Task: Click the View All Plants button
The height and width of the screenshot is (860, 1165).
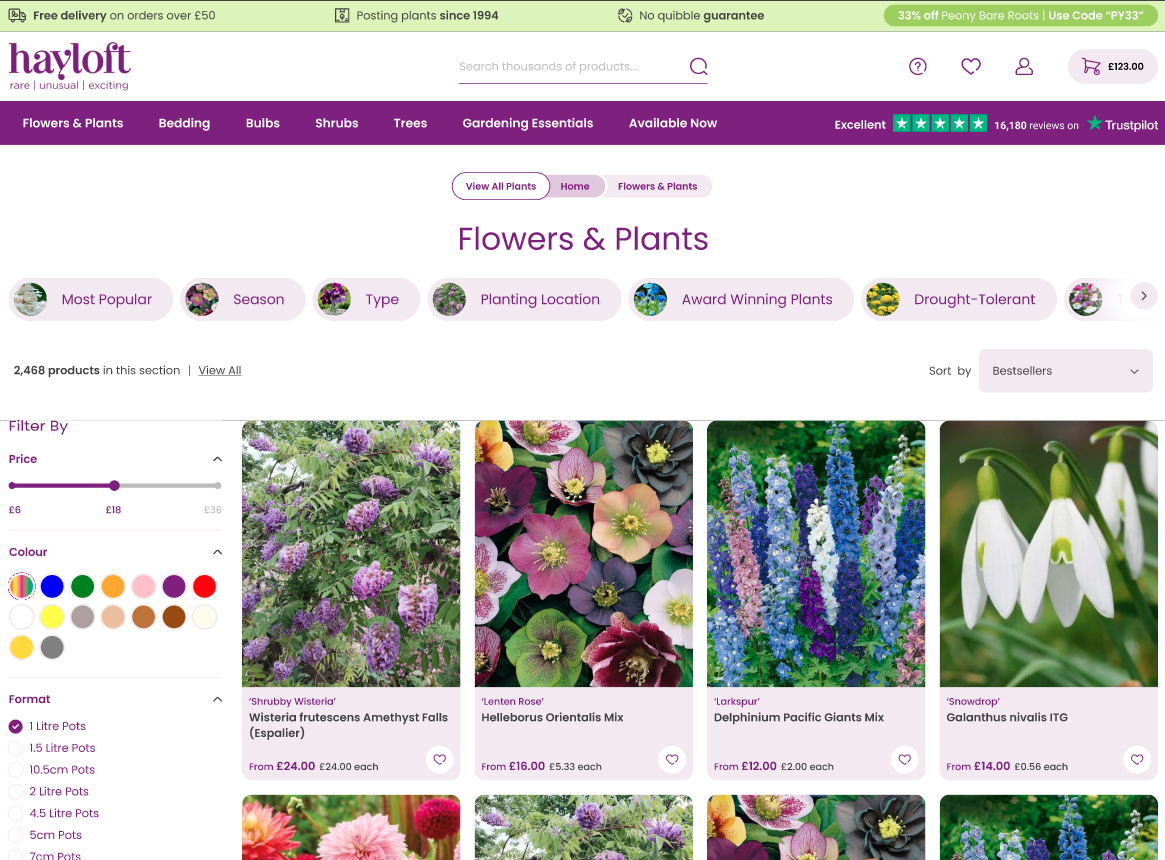Action: tap(500, 186)
